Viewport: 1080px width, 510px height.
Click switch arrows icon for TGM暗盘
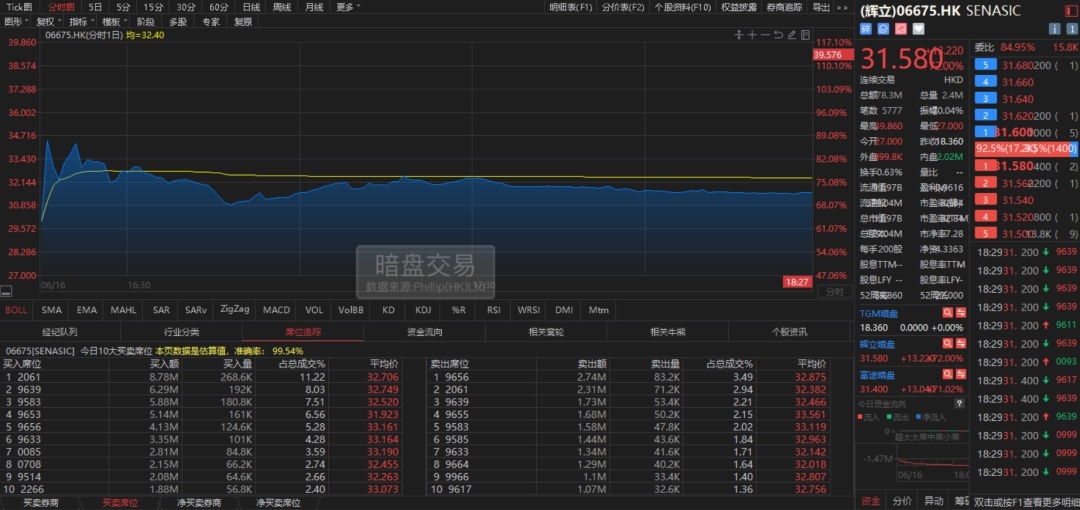[x=960, y=313]
